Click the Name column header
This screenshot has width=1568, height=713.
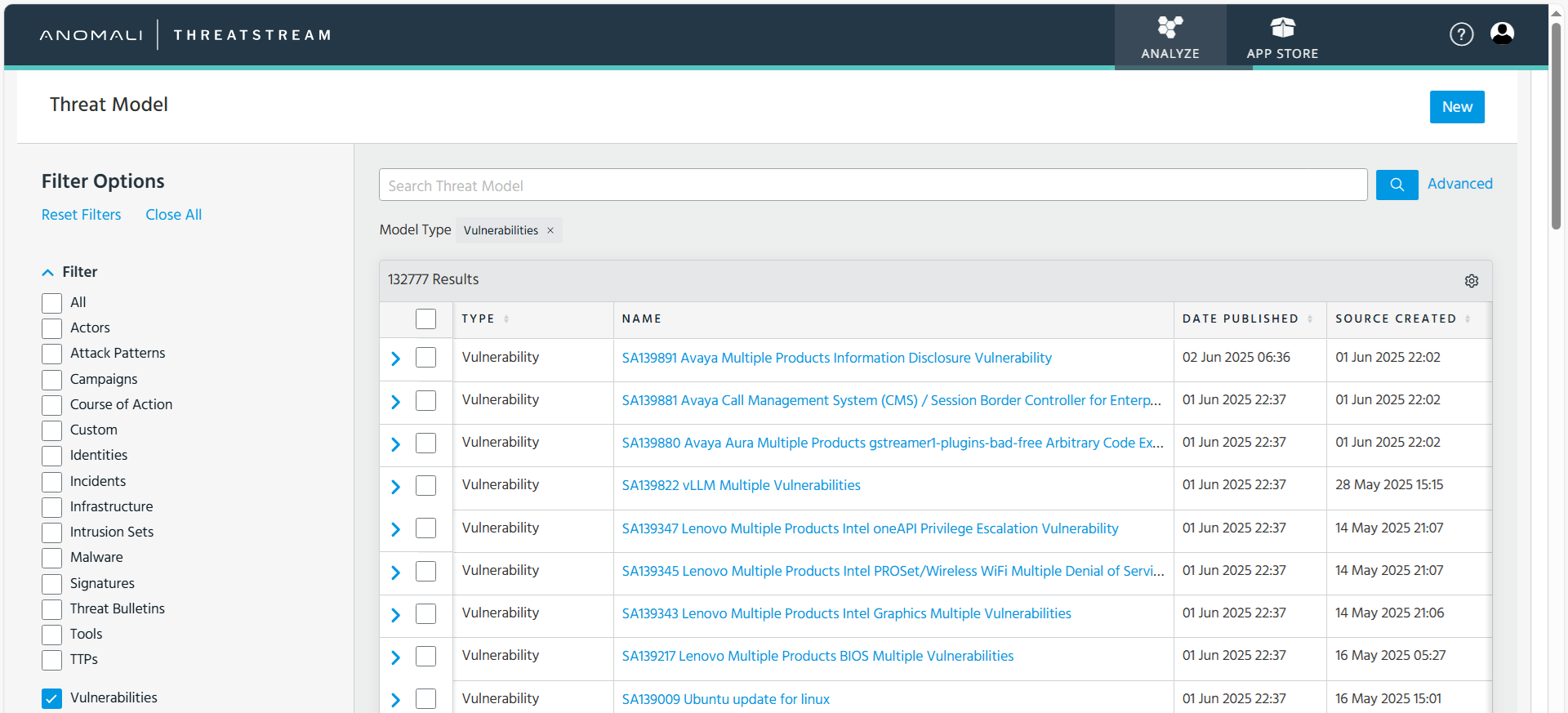click(x=641, y=319)
